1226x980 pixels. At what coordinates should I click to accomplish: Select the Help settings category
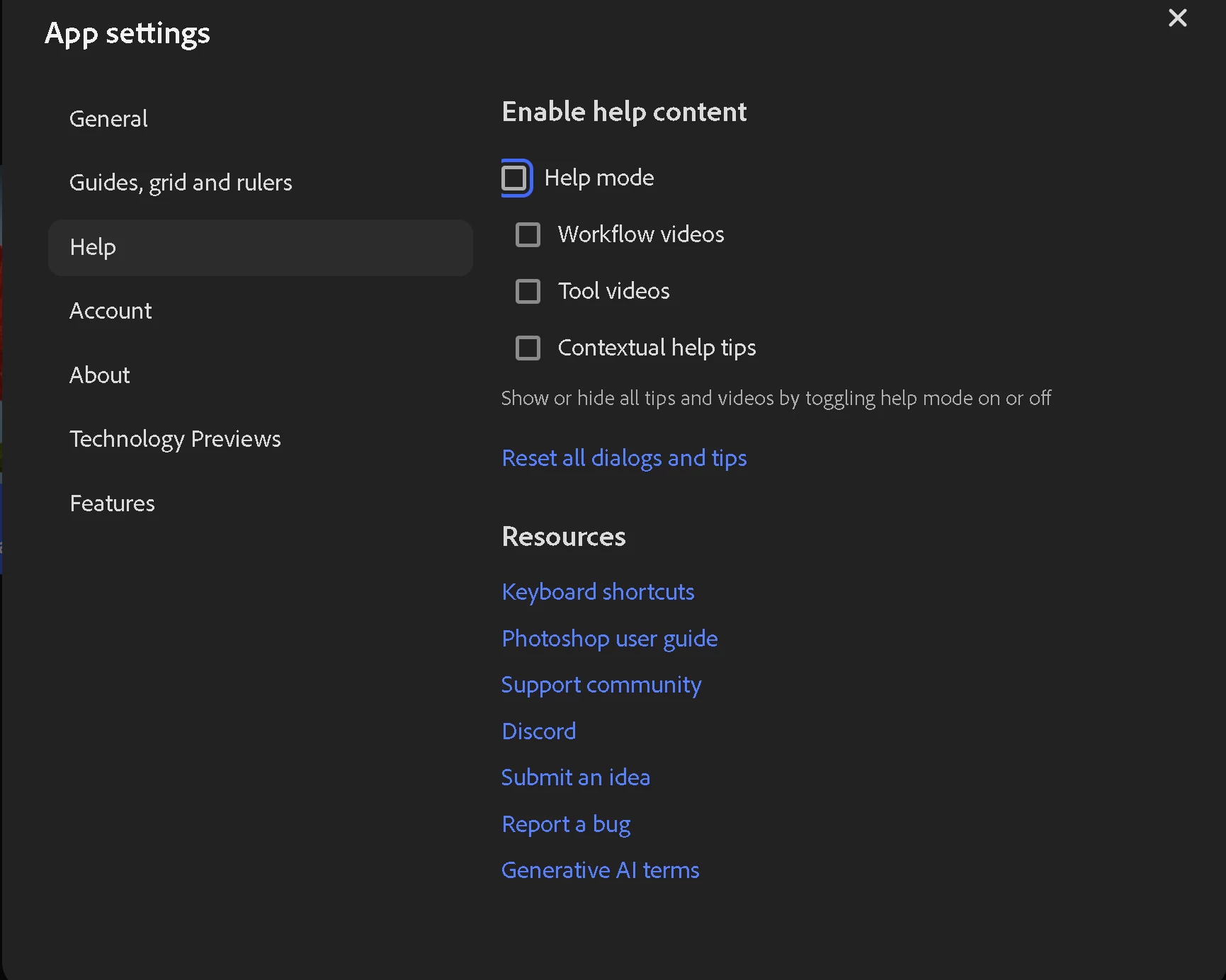(x=93, y=247)
